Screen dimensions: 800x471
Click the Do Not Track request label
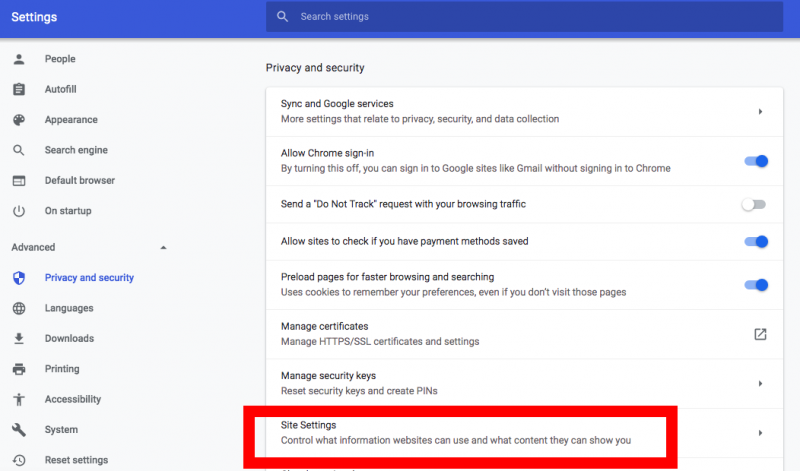point(403,204)
